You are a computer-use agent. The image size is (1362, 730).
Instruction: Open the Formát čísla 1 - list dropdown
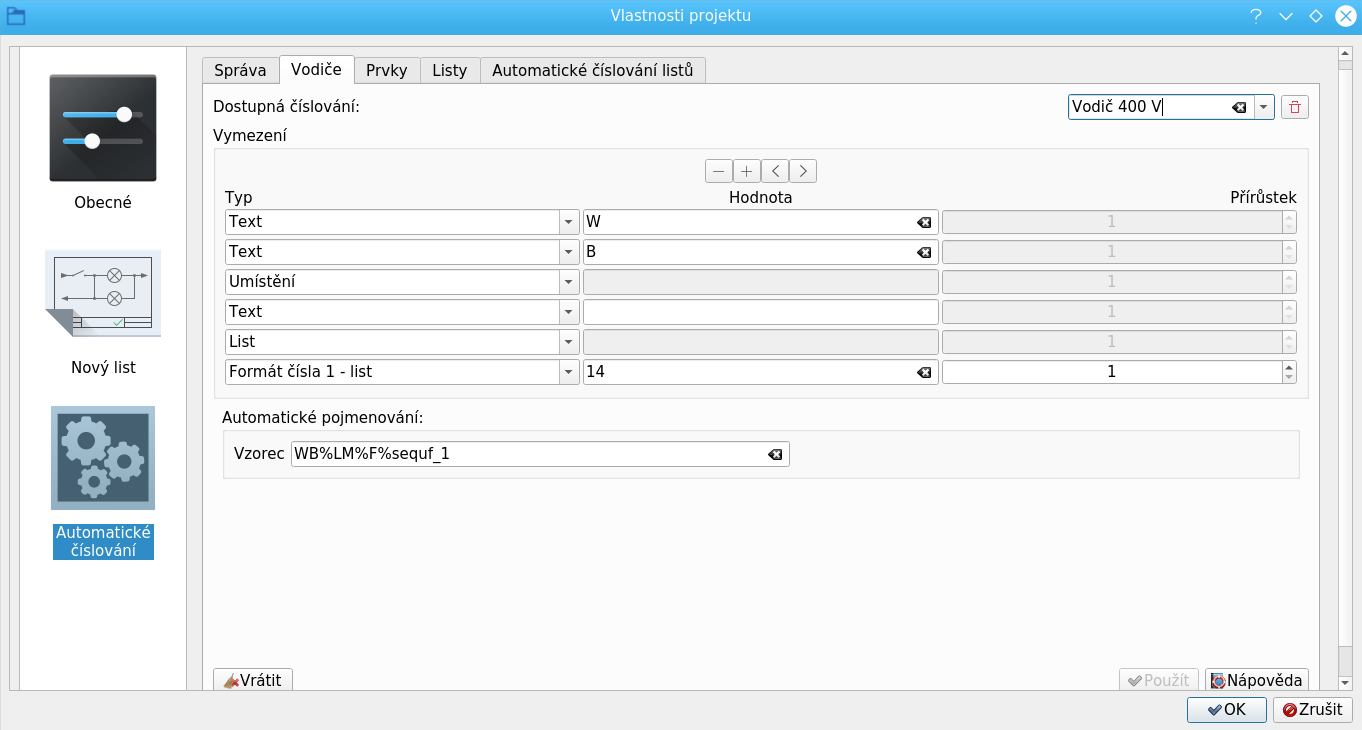(x=568, y=372)
